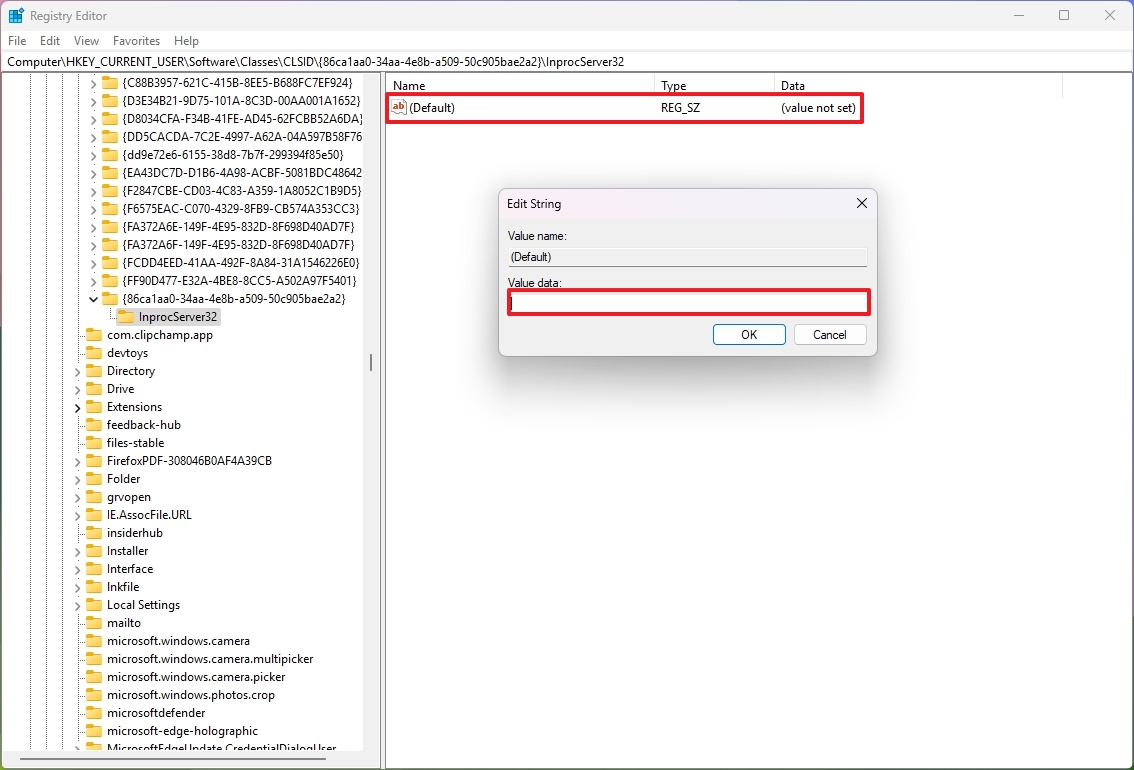Select the Local Settings folder icon

pos(94,604)
